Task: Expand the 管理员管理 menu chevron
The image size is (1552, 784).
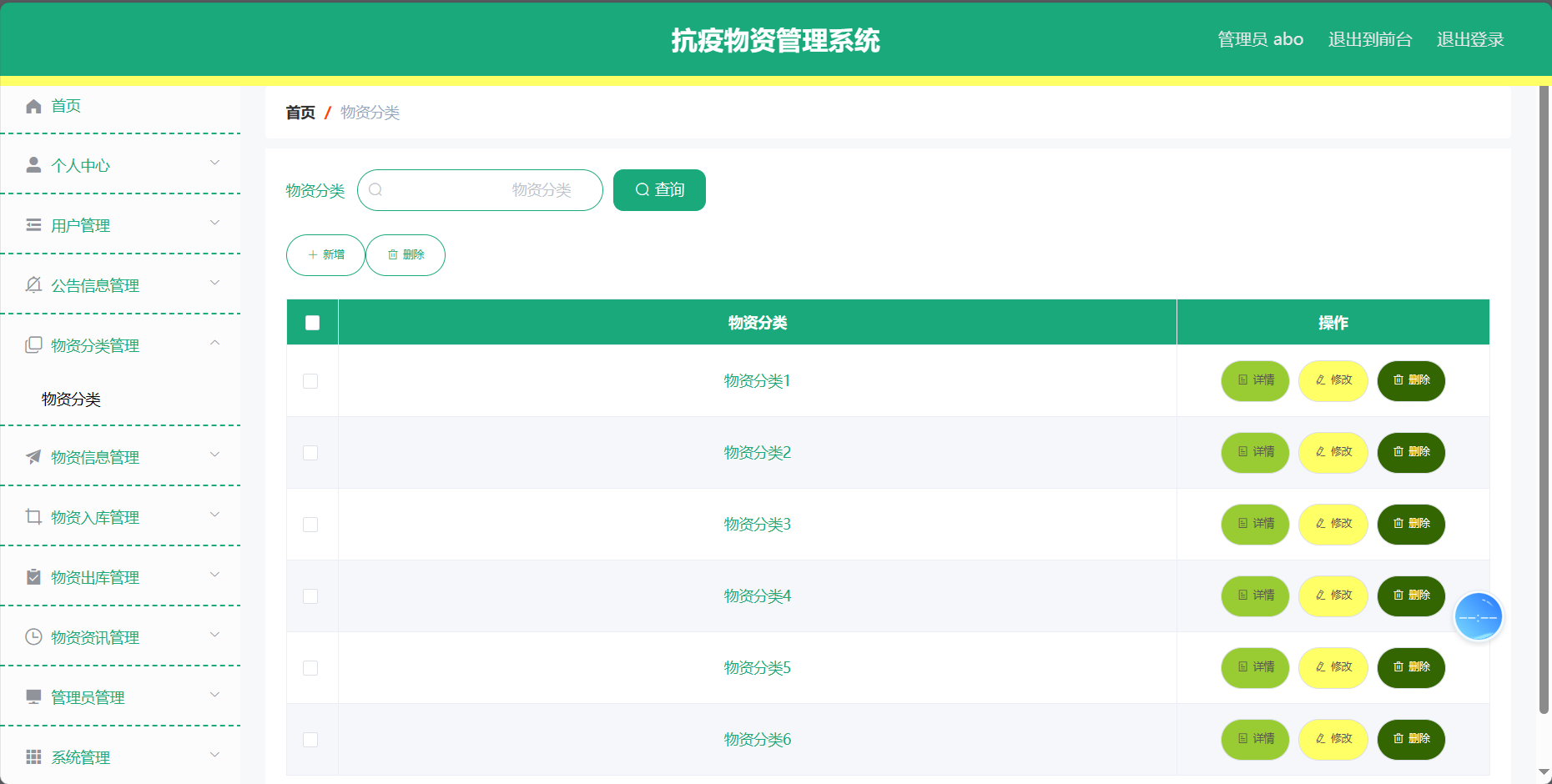Action: pos(214,695)
